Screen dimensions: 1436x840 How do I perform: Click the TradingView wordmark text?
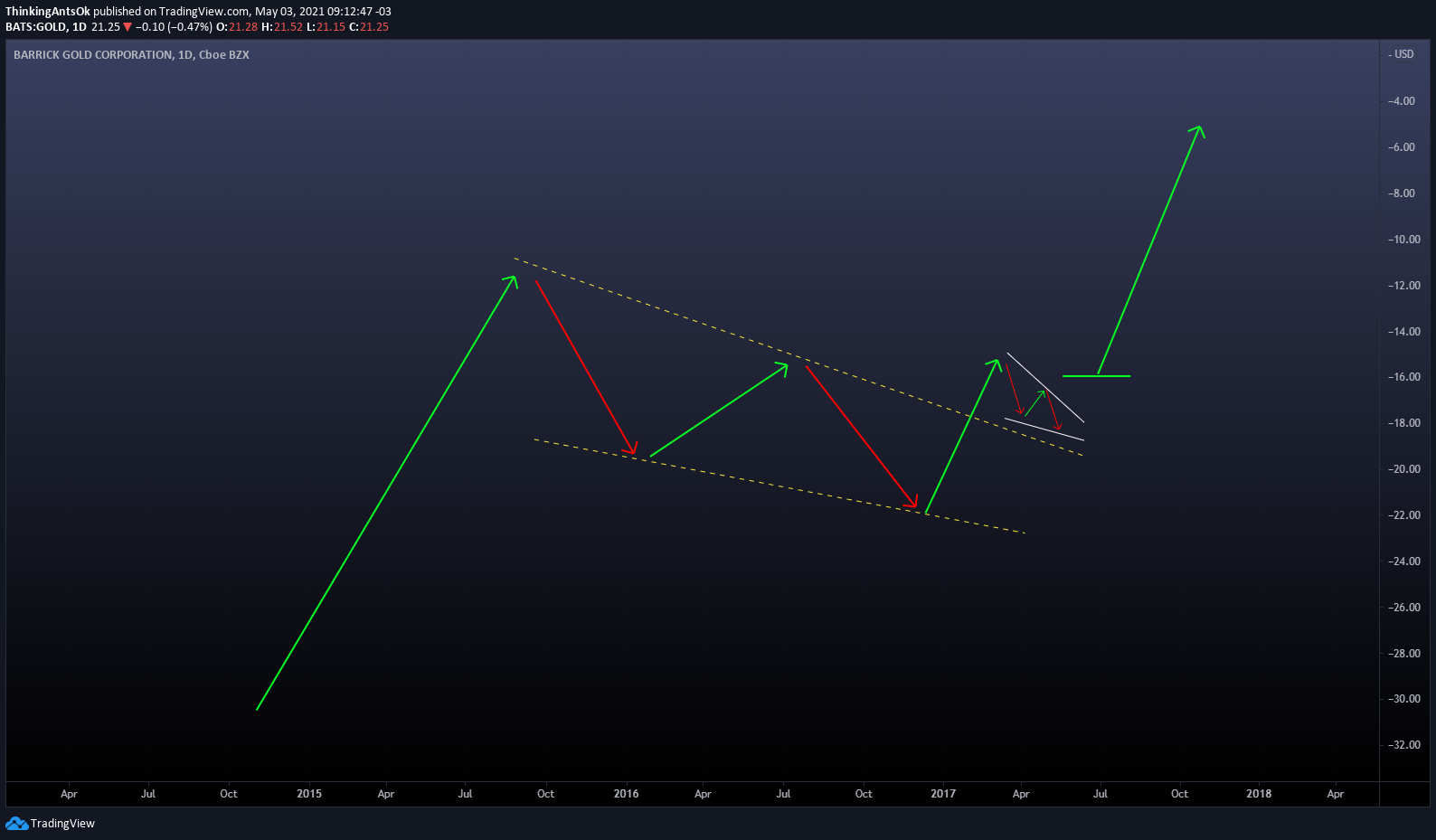(62, 824)
